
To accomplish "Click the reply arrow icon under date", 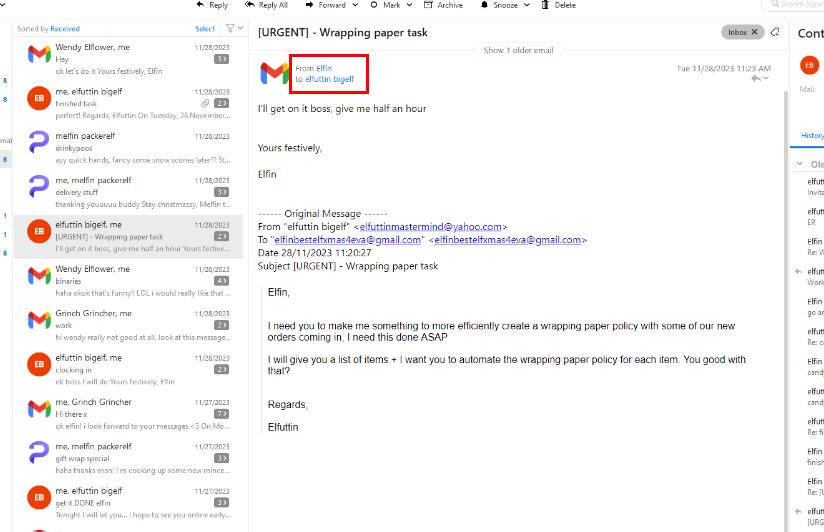I will 756,78.
